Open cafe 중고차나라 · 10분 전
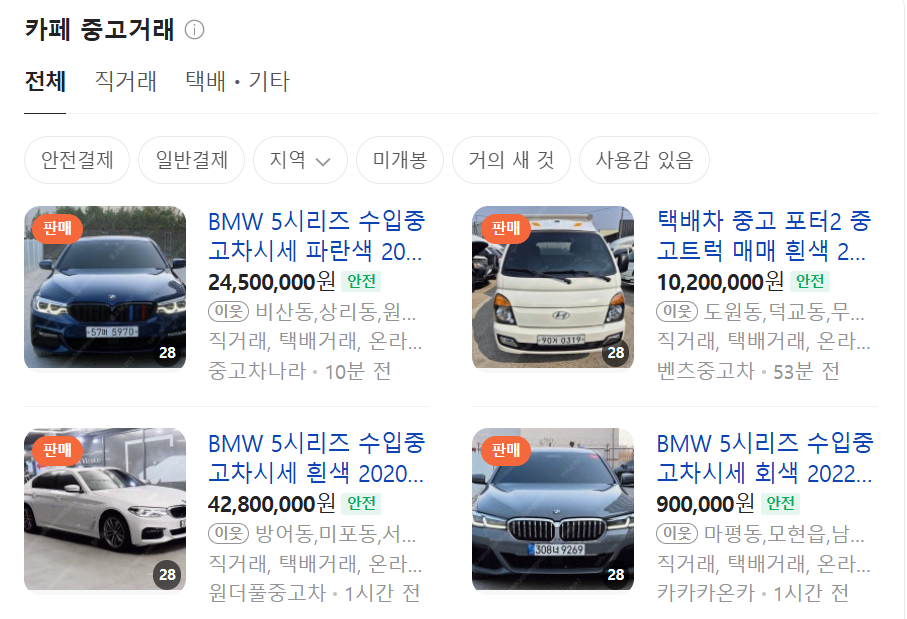This screenshot has height=619, width=907. [x=300, y=371]
